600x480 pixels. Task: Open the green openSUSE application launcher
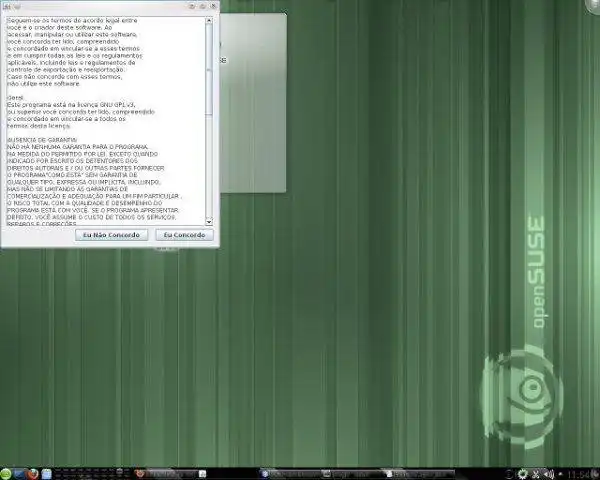pyautogui.click(x=6, y=474)
